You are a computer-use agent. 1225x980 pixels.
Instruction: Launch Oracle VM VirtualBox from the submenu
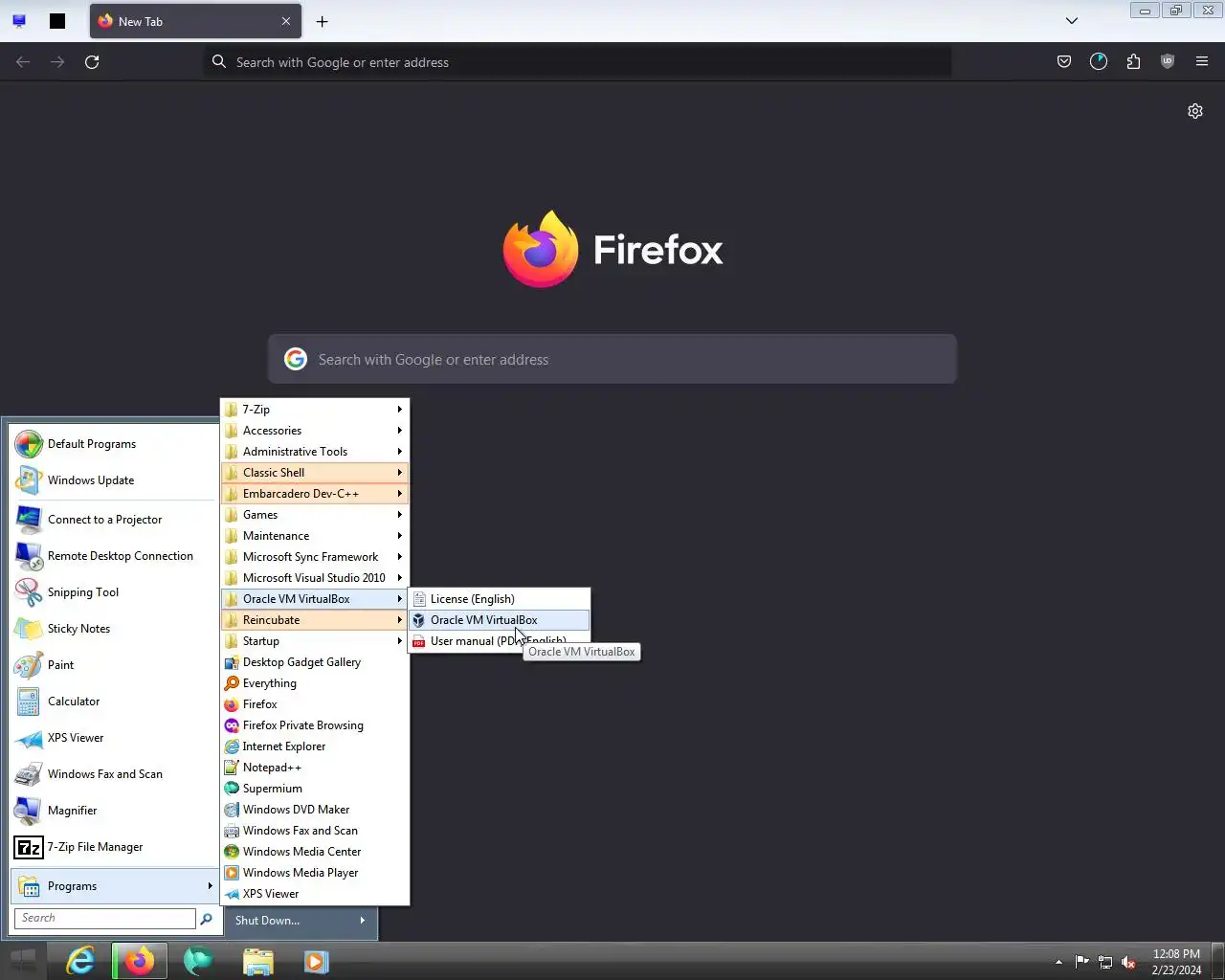[x=500, y=620]
